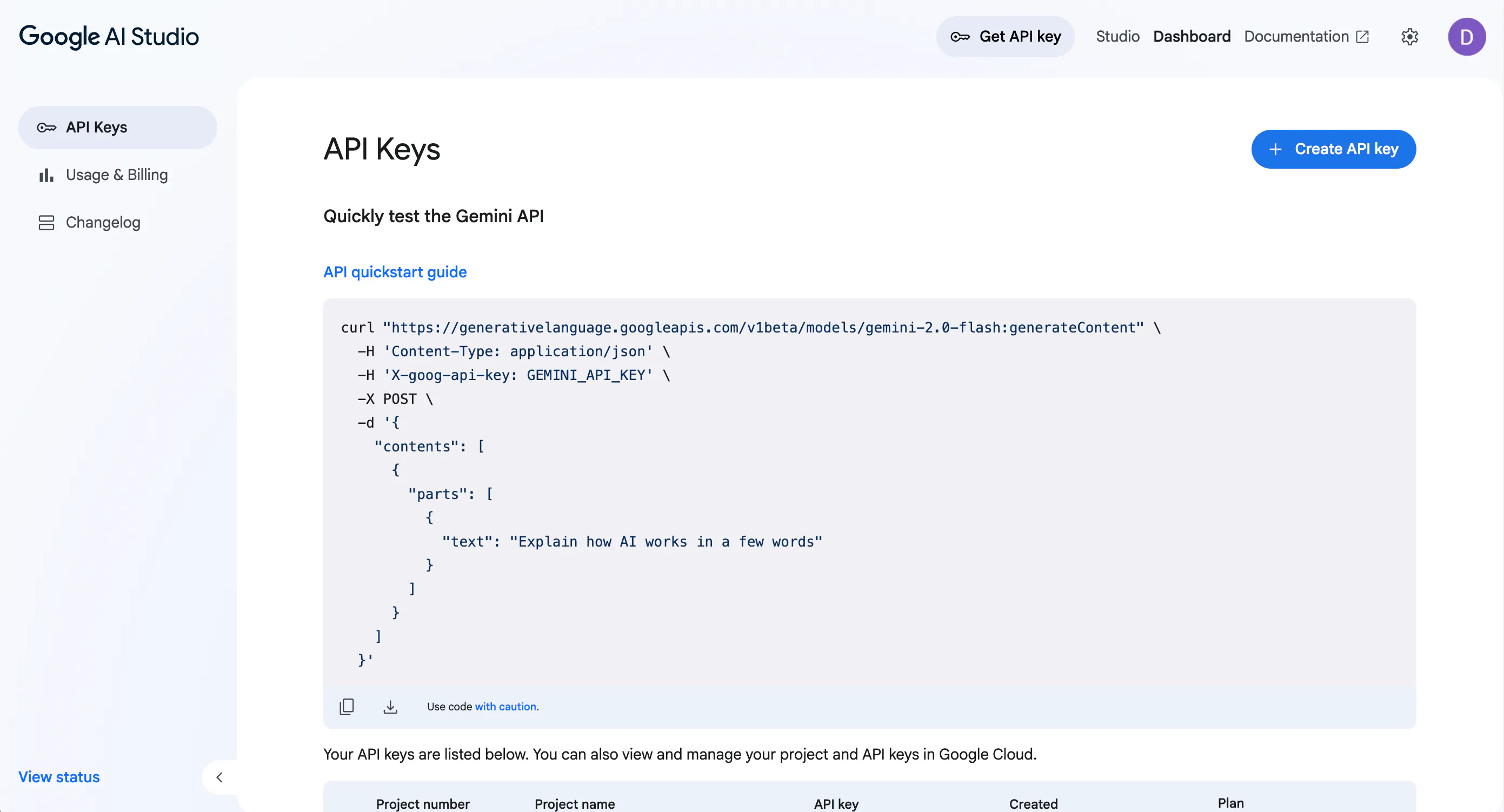
Task: Click the external link icon next to Documentation
Action: click(x=1363, y=37)
